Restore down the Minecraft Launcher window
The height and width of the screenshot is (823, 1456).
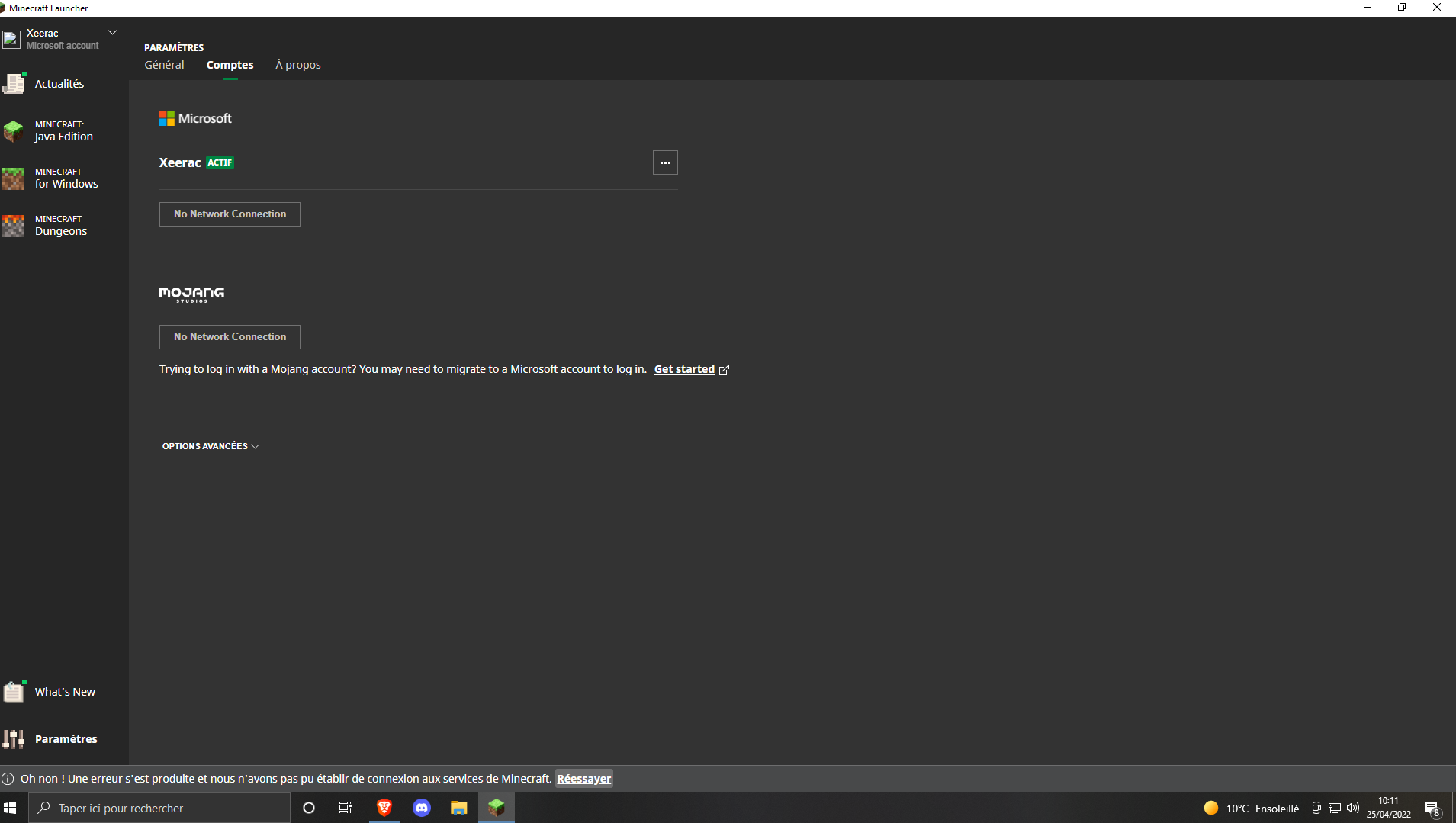click(1402, 8)
